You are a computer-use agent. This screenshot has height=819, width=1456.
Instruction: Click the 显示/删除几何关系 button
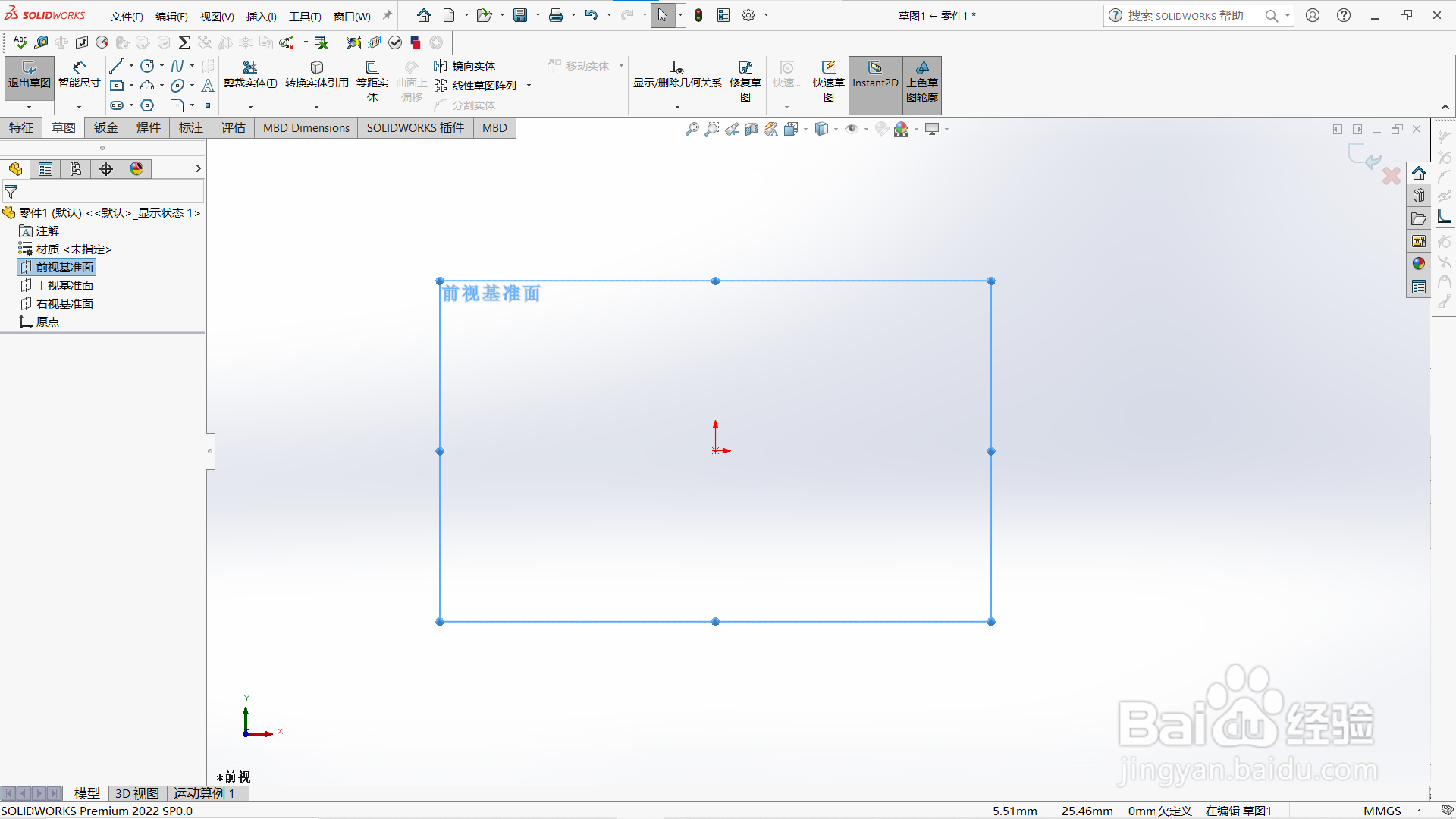677,75
